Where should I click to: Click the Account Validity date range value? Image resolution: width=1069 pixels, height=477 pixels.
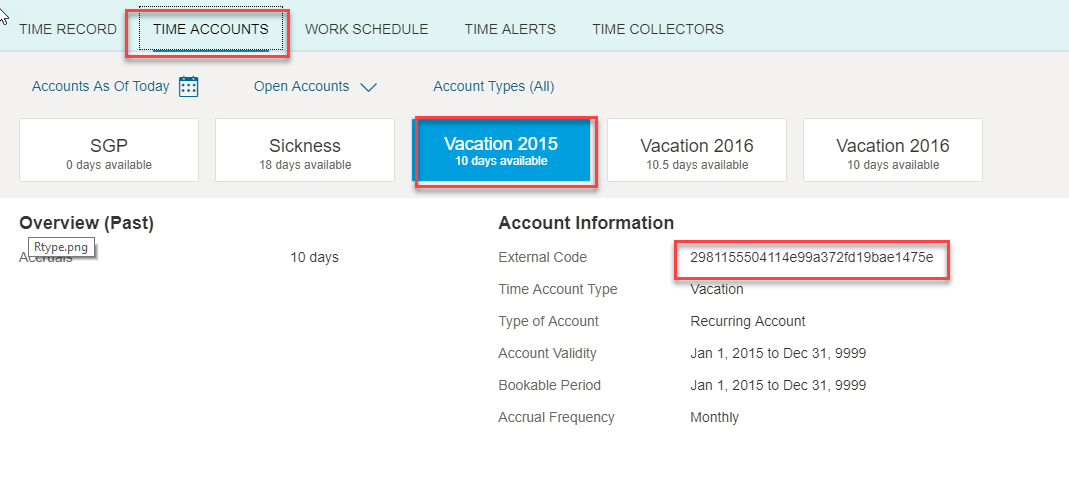coord(778,354)
